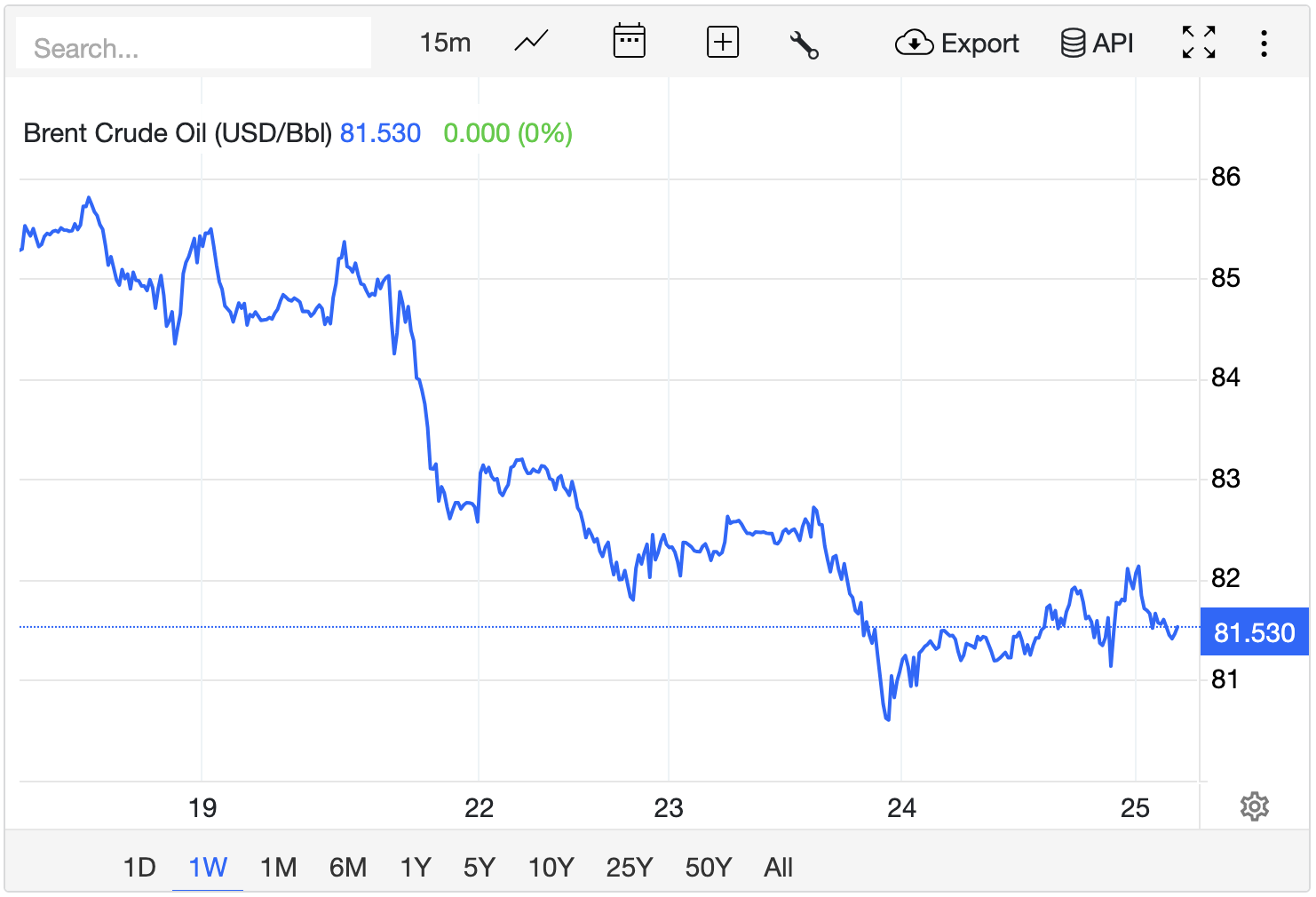Open the calendar date range picker
This screenshot has width=1316, height=897.
pyautogui.click(x=629, y=42)
